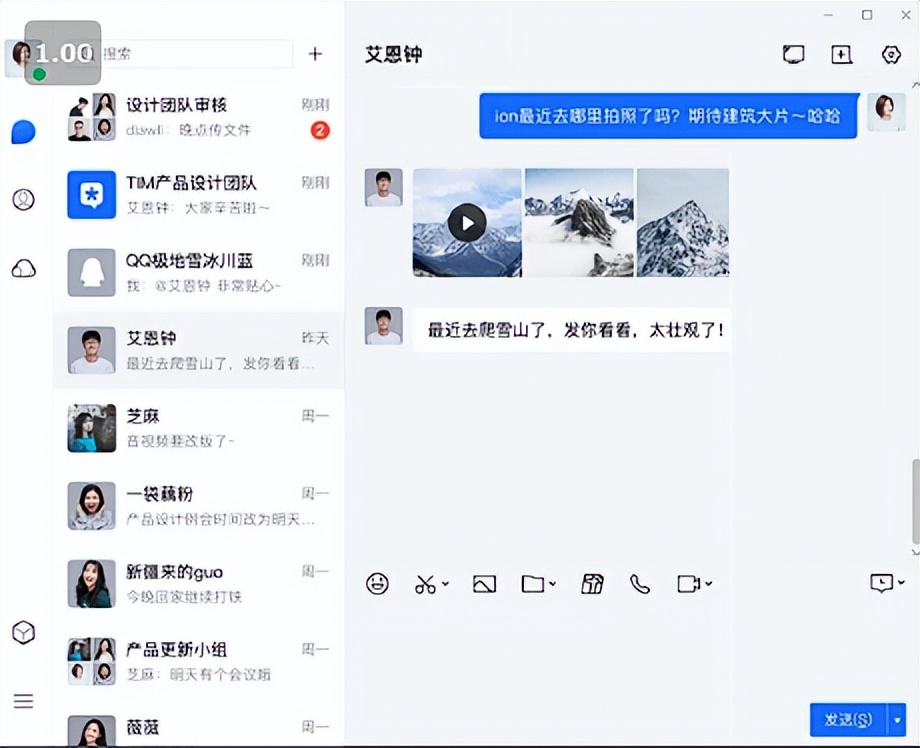The width and height of the screenshot is (920, 748).
Task: Open the send button dropdown arrow
Action: [895, 719]
